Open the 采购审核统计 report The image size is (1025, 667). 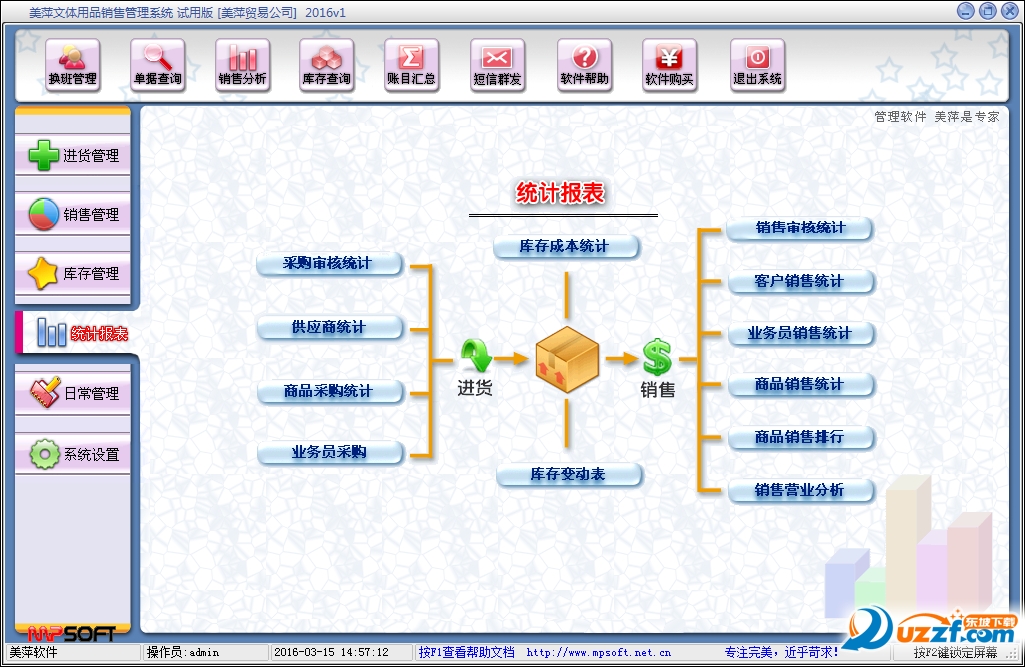pos(329,264)
